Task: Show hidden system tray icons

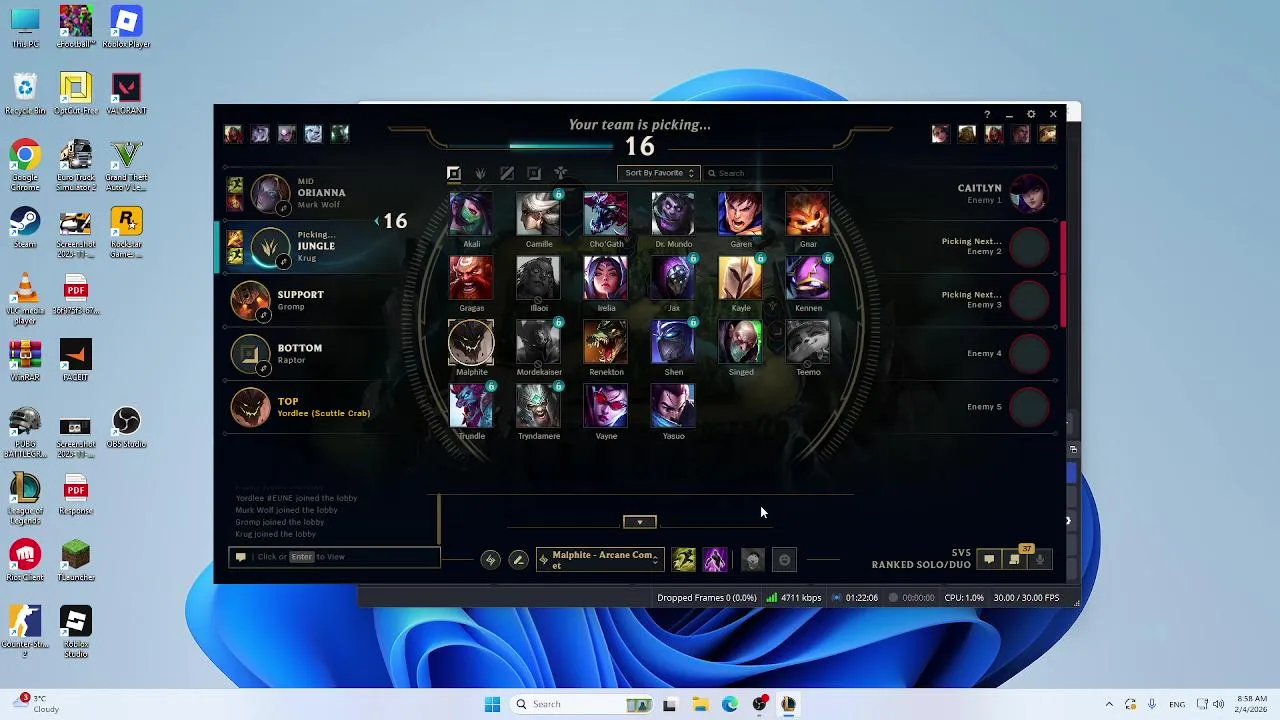Action: tap(1108, 704)
